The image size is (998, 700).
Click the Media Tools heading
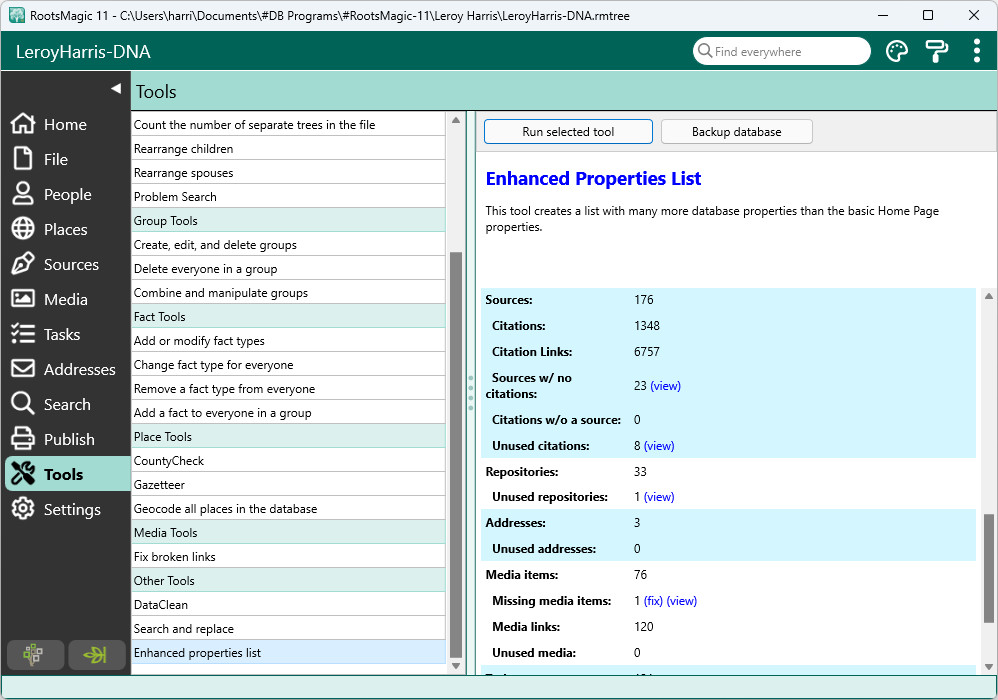pyautogui.click(x=288, y=533)
